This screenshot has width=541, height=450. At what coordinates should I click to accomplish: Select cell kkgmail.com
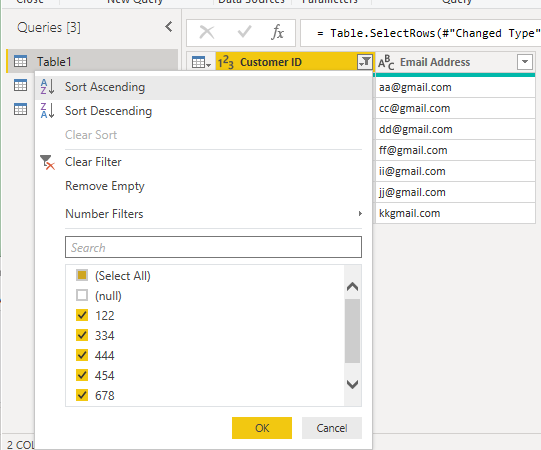click(455, 213)
